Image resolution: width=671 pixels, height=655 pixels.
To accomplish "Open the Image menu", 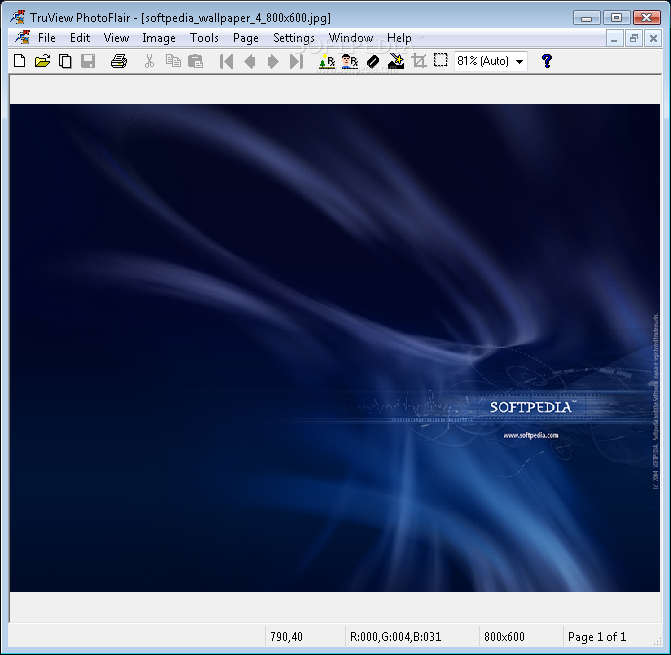I will [159, 38].
